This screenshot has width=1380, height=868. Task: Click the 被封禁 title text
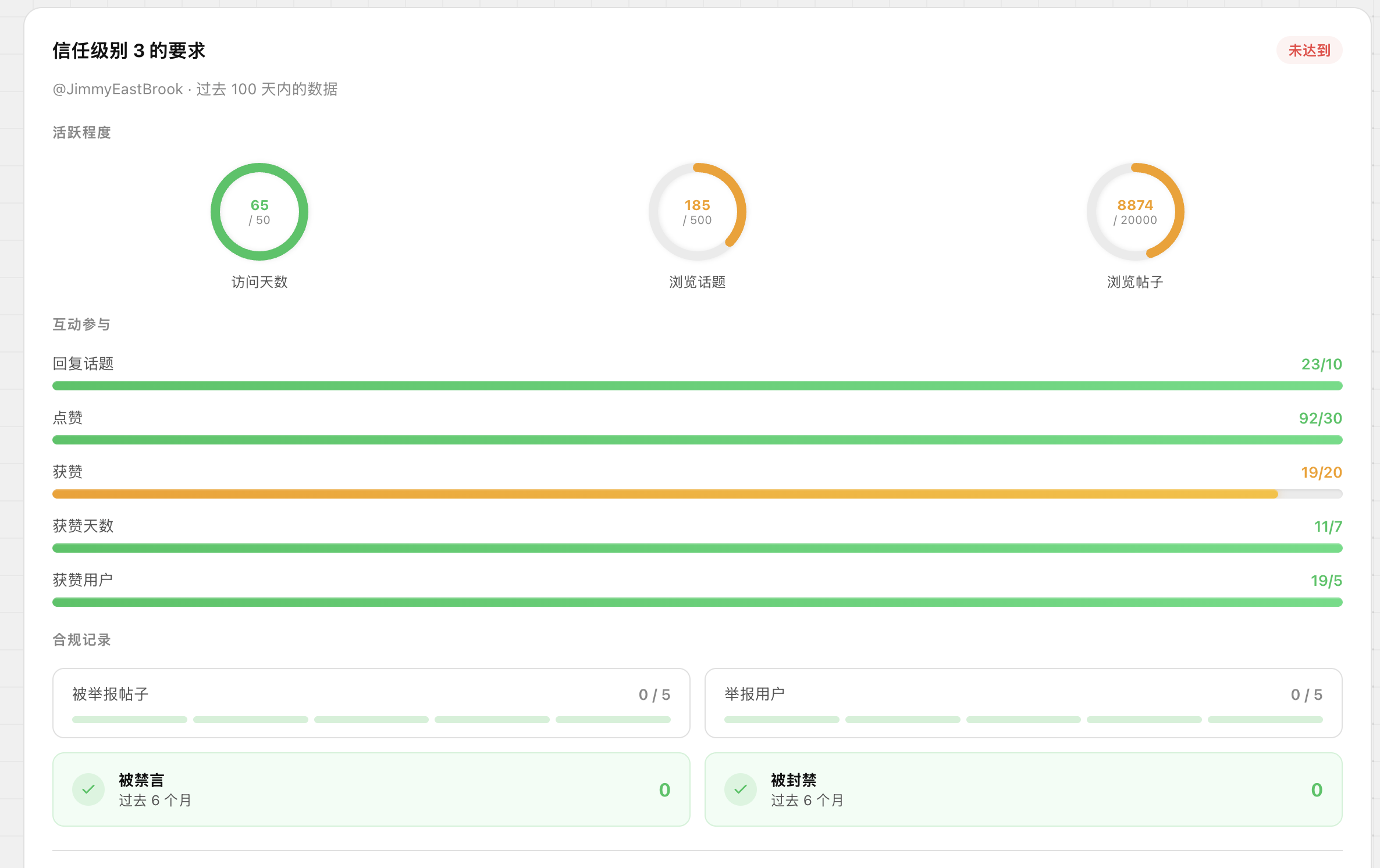point(794,780)
